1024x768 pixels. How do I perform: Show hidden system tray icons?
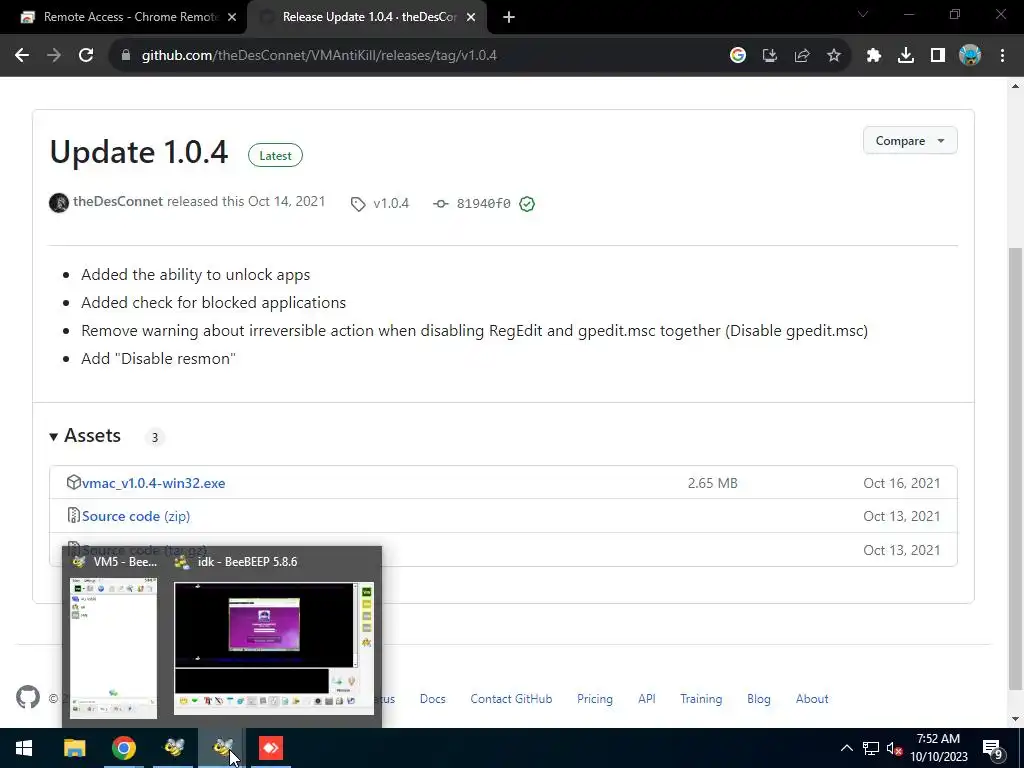[846, 748]
